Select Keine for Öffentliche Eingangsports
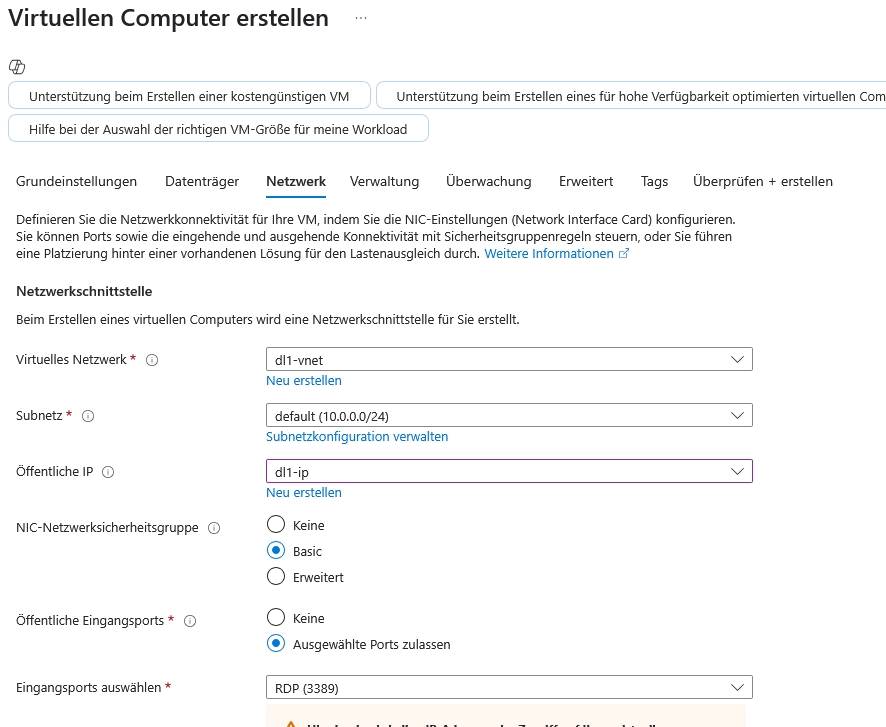Screen dimensions: 886x727 pyautogui.click(x=277, y=618)
